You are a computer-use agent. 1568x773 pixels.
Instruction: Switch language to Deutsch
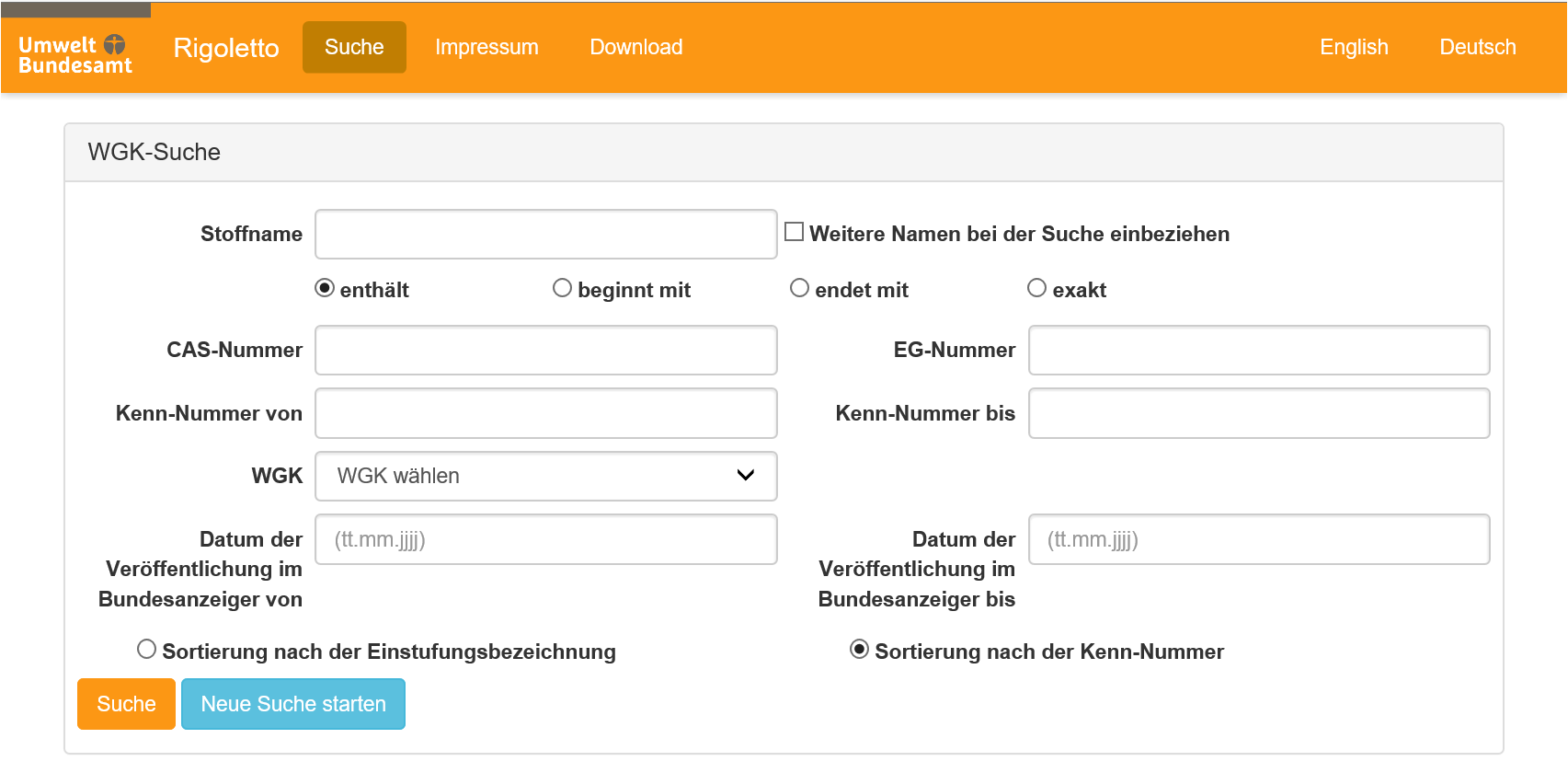pos(1477,47)
